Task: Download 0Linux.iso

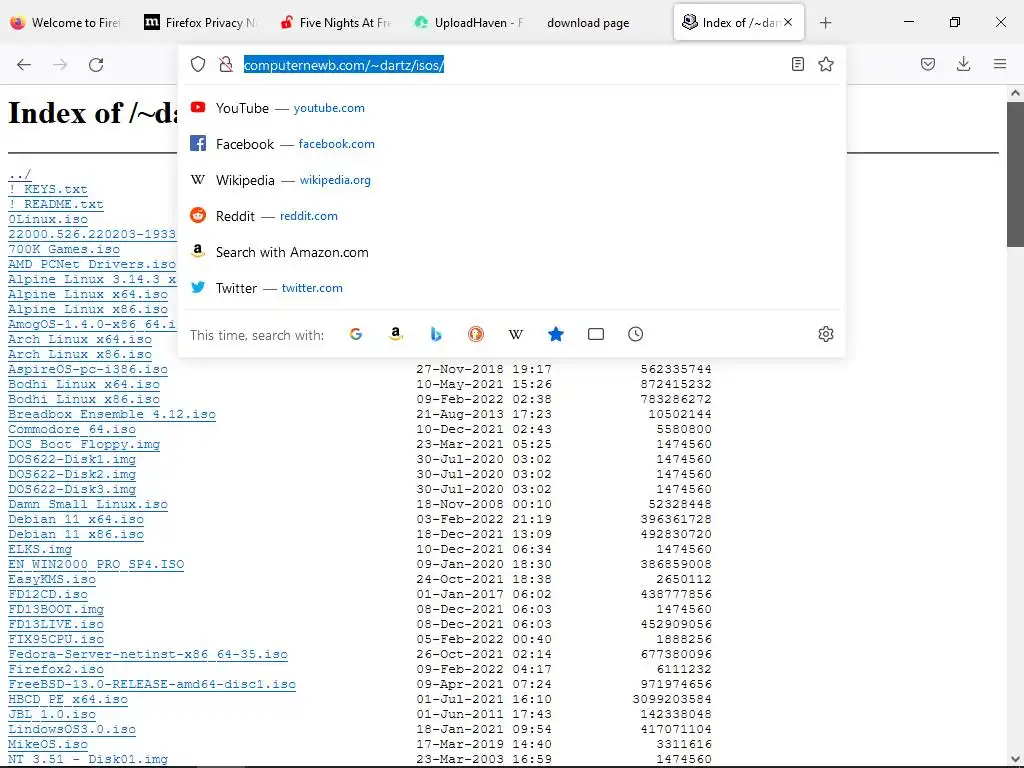Action: (48, 219)
